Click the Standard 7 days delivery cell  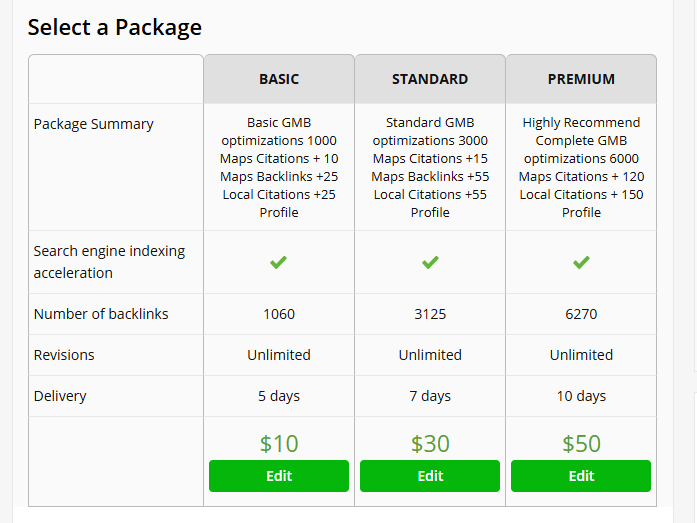(430, 396)
